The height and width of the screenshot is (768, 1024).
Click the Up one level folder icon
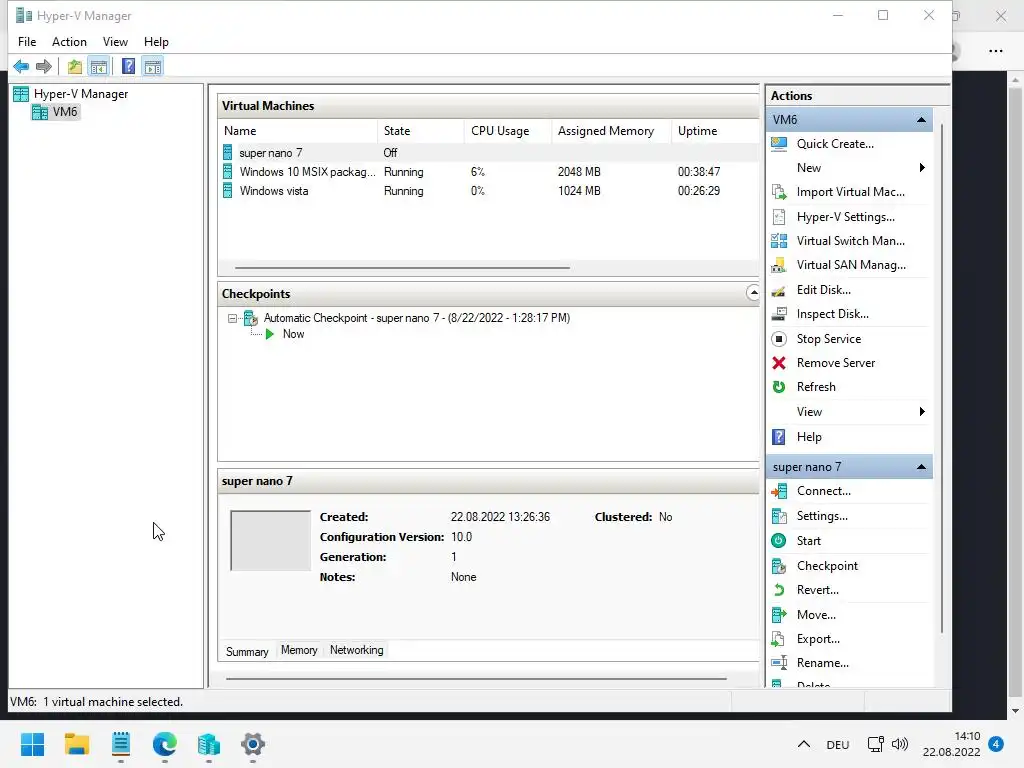click(x=75, y=66)
